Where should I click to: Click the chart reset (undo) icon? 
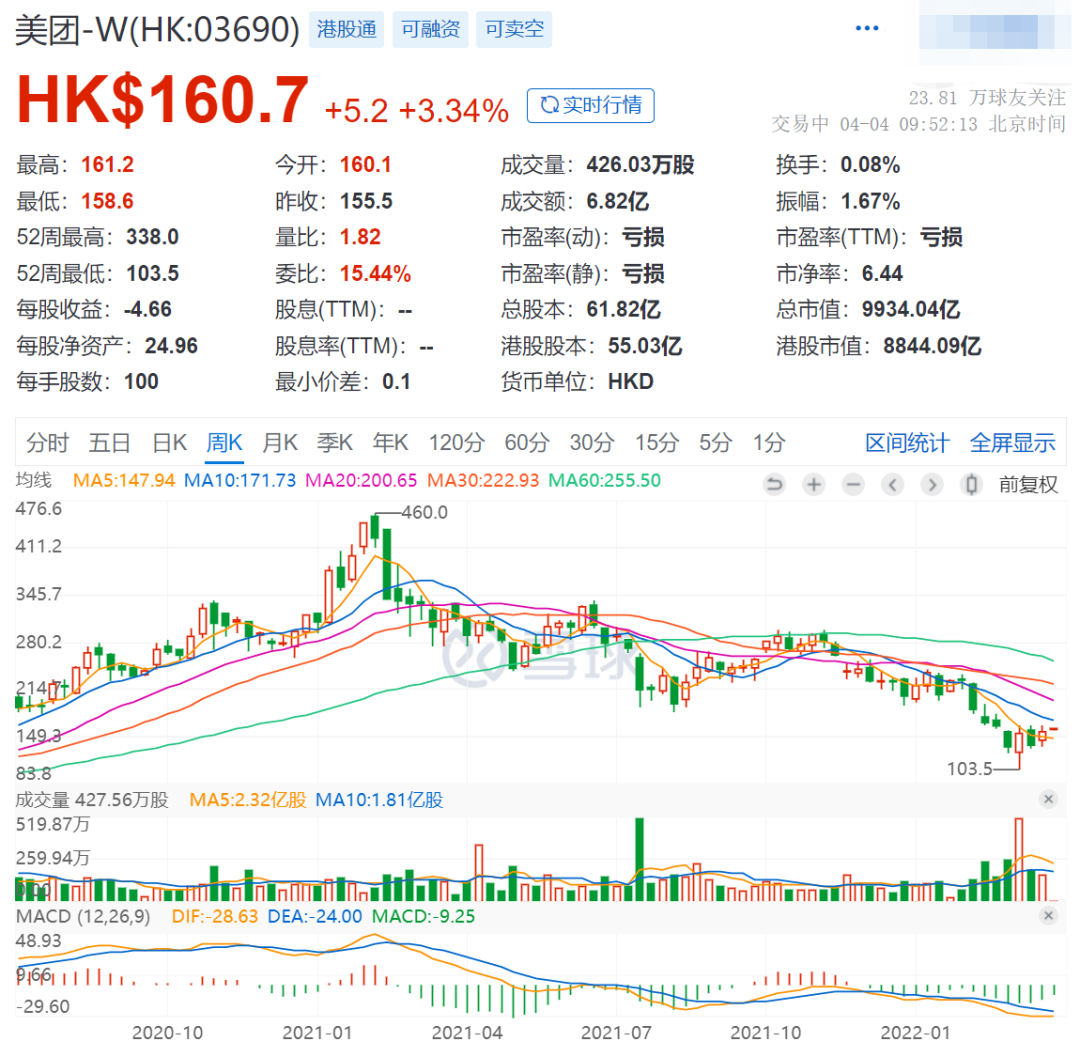[x=774, y=485]
